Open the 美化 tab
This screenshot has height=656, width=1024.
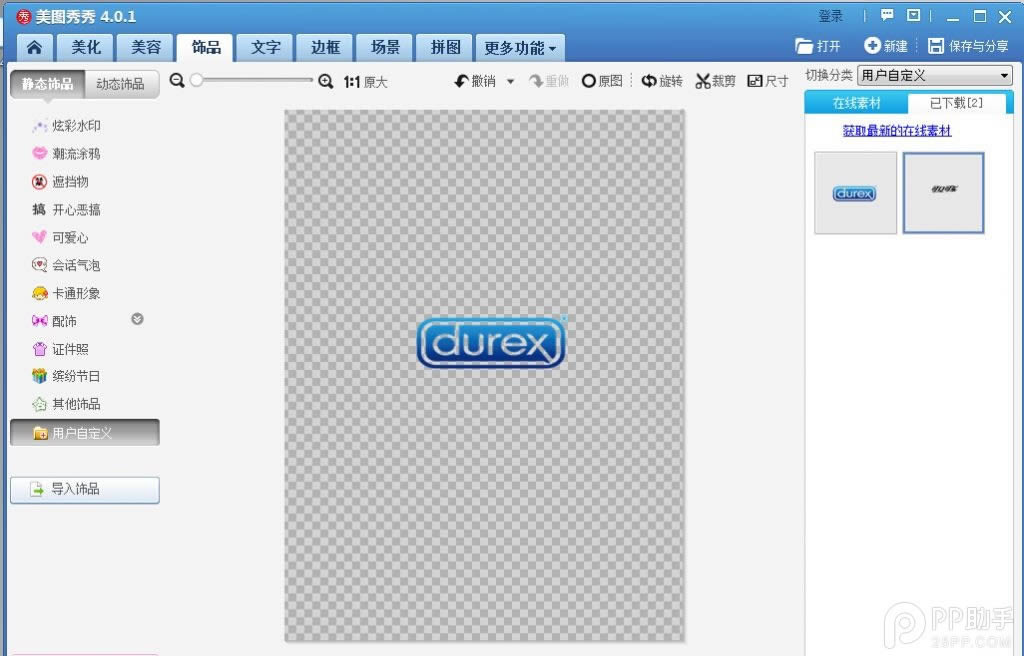(x=86, y=47)
